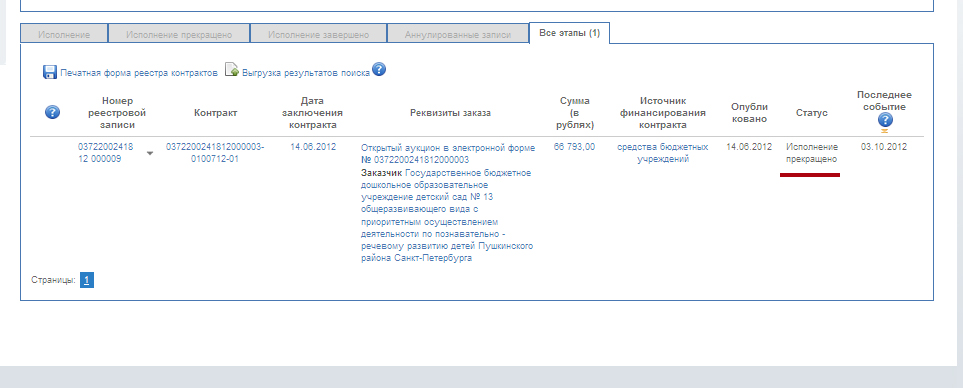963x388 pixels.
Task: Go to page 1 of results
Action: pos(87,281)
